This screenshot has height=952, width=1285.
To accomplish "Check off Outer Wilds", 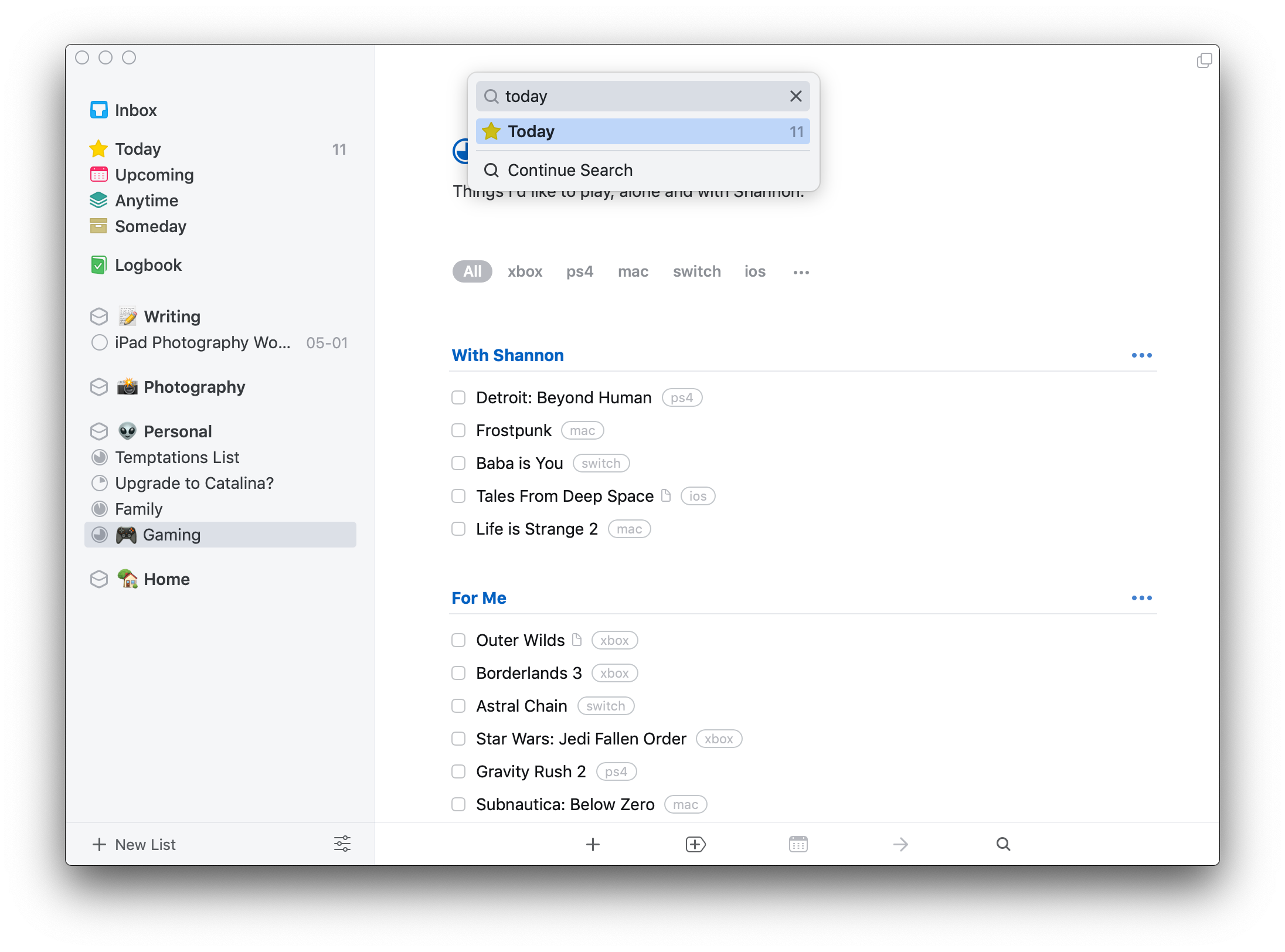I will 458,640.
